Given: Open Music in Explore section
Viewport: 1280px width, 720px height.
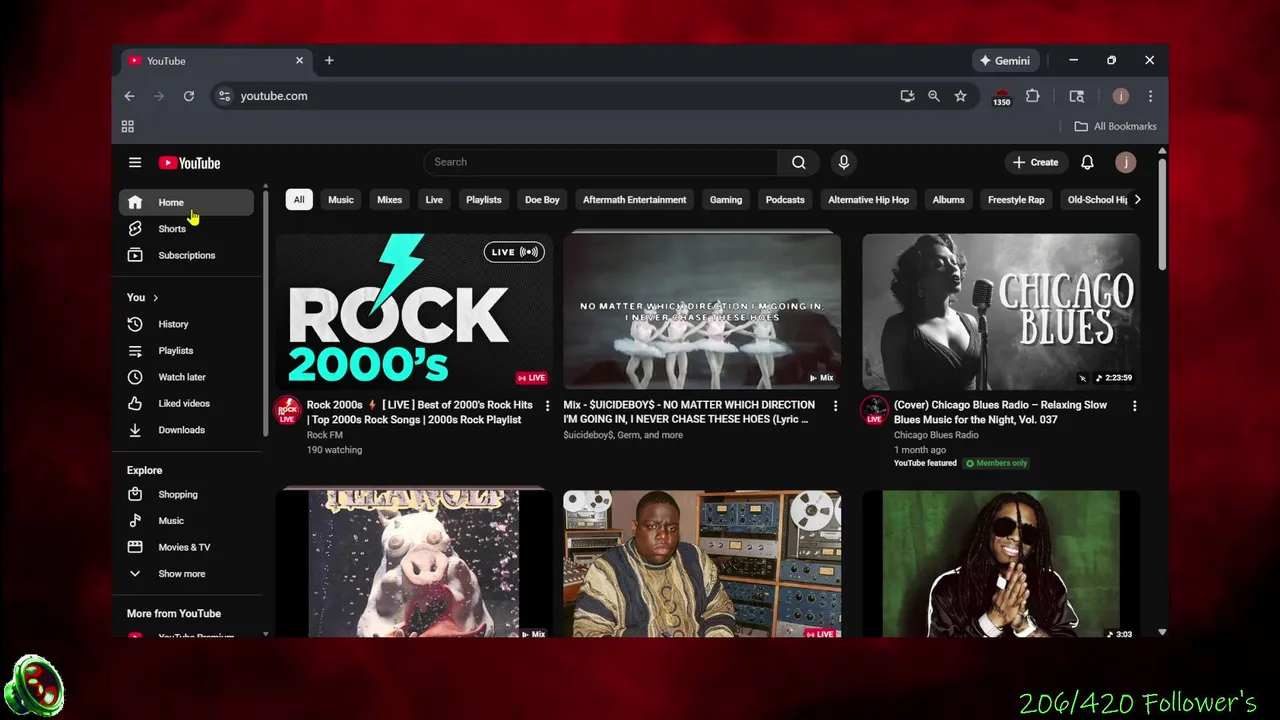Looking at the screenshot, I should [186, 521].
